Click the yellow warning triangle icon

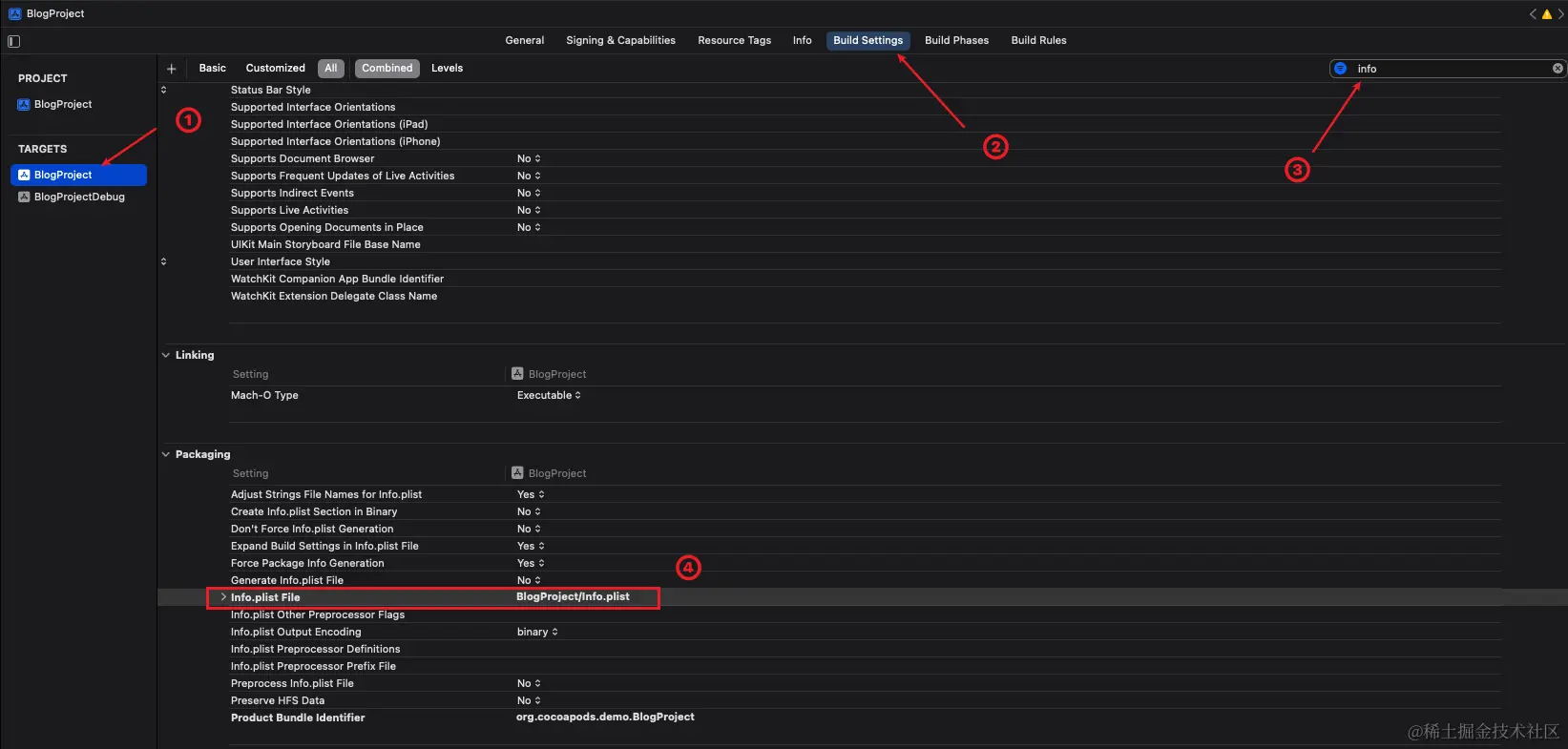(x=1547, y=14)
